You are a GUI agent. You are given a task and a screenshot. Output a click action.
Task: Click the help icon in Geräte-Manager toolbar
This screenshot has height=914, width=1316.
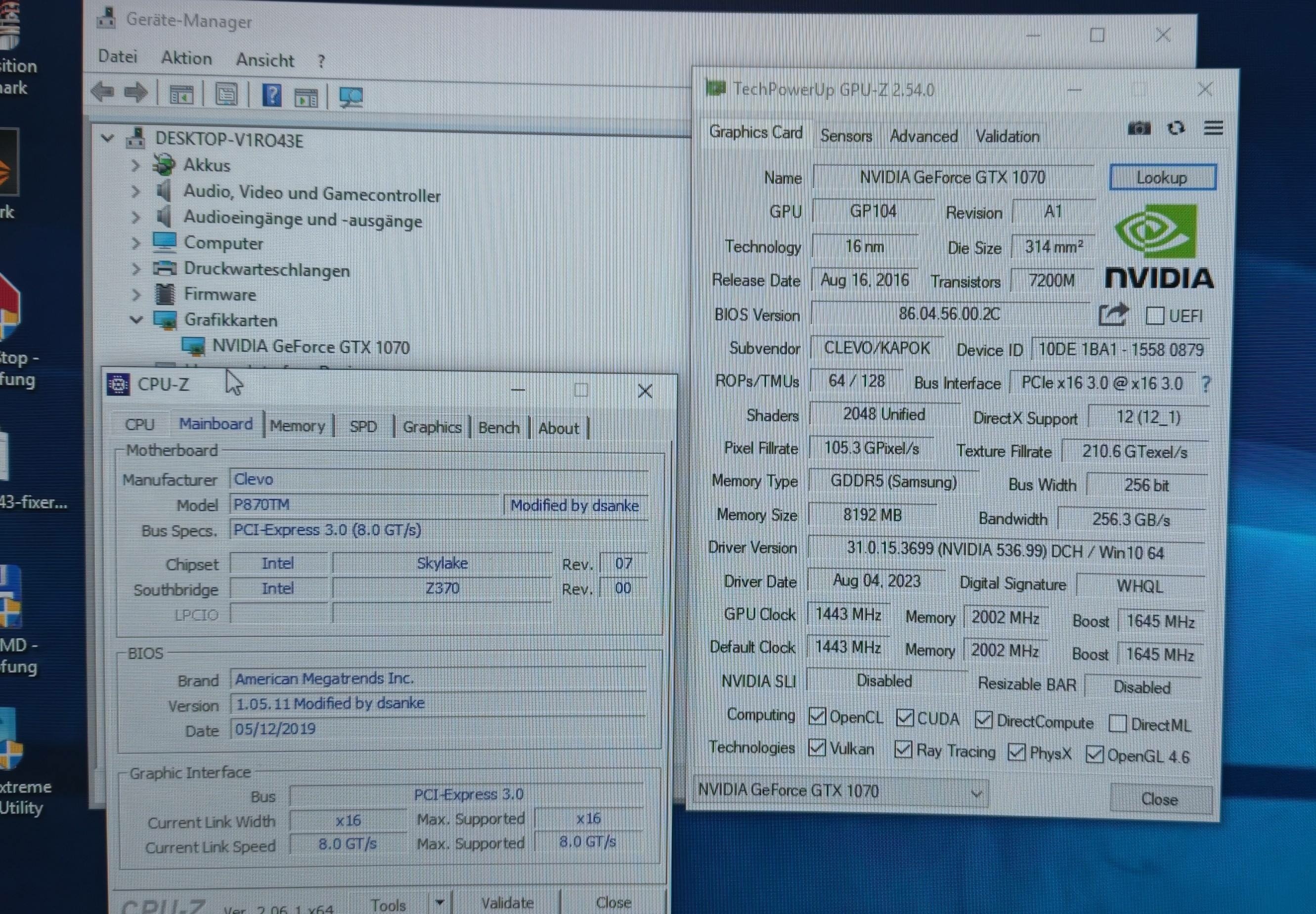click(x=271, y=95)
